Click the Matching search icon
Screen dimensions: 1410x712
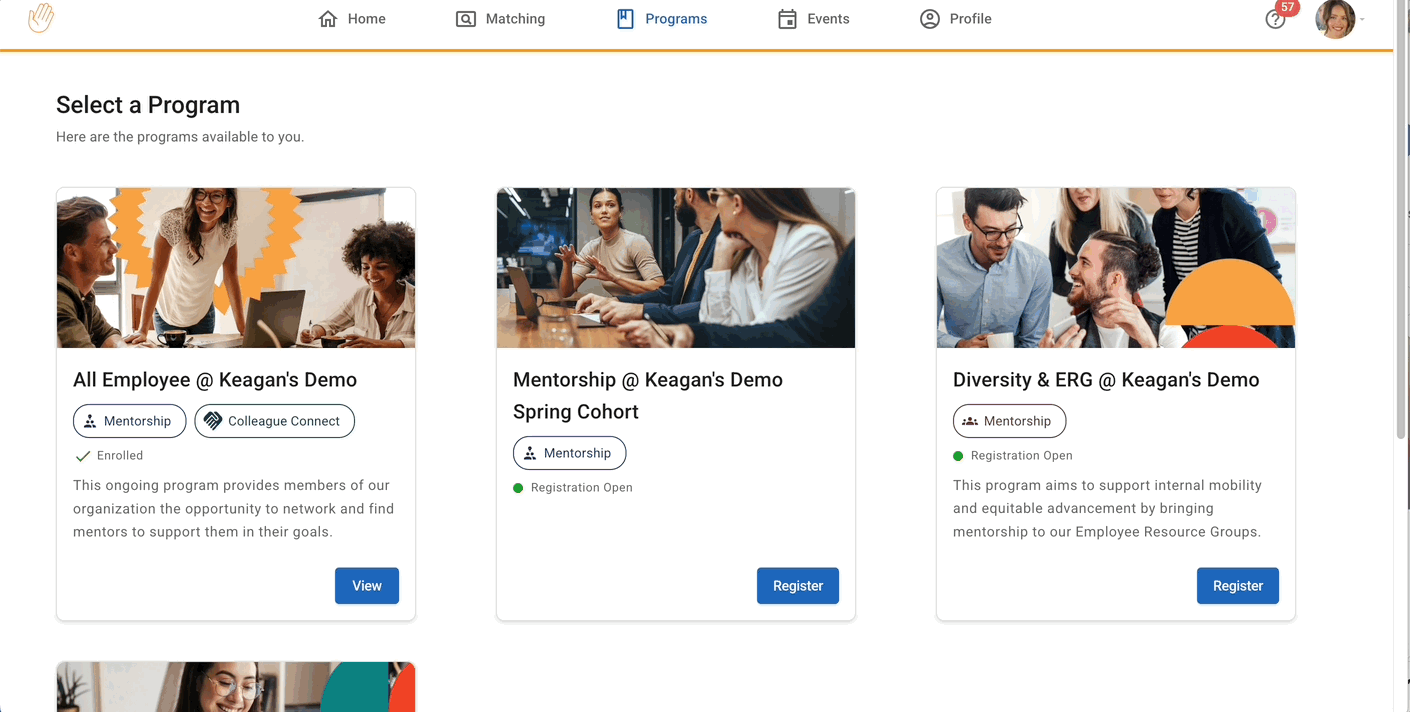[x=466, y=19]
